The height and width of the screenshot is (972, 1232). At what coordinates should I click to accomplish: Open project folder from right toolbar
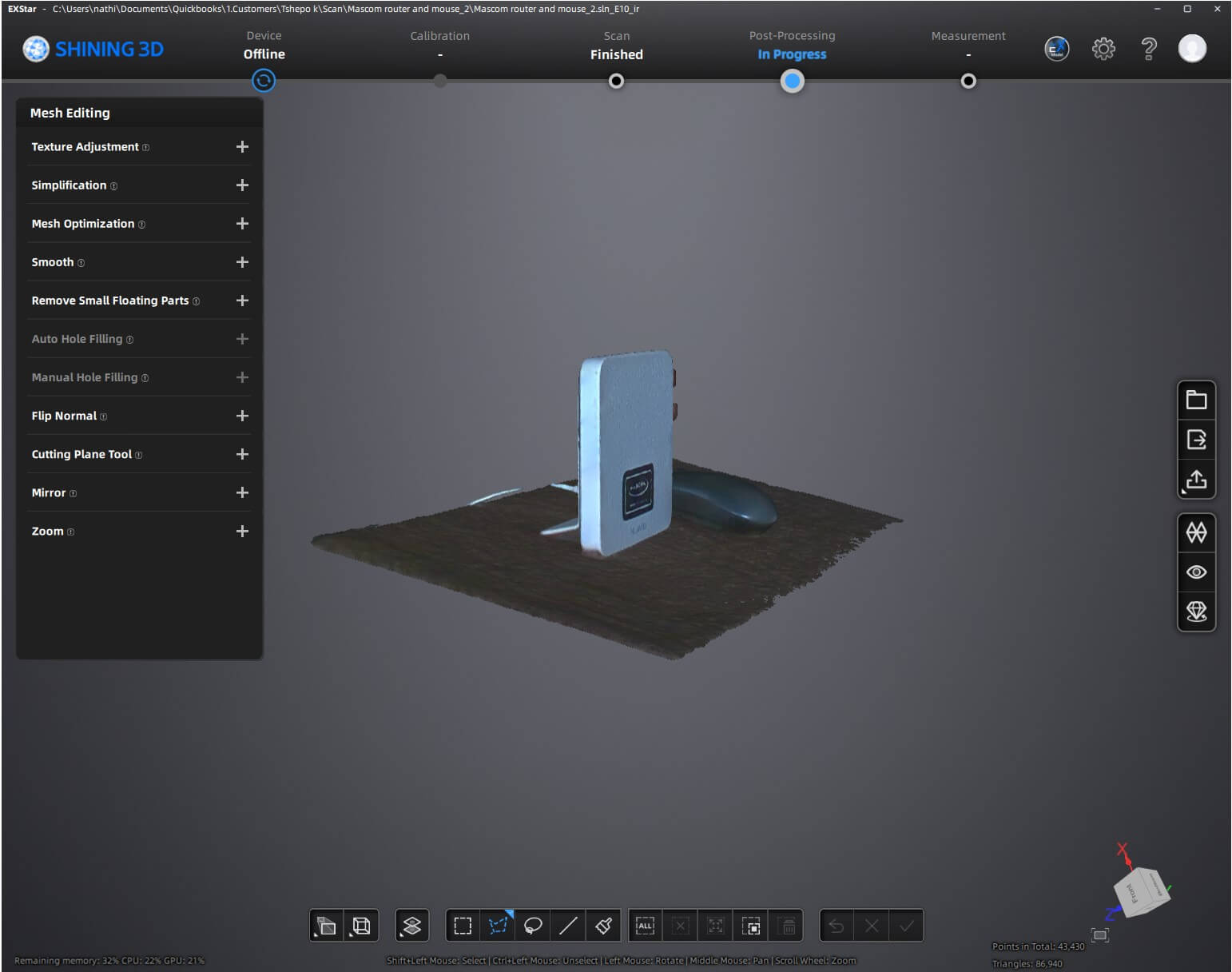pos(1196,400)
